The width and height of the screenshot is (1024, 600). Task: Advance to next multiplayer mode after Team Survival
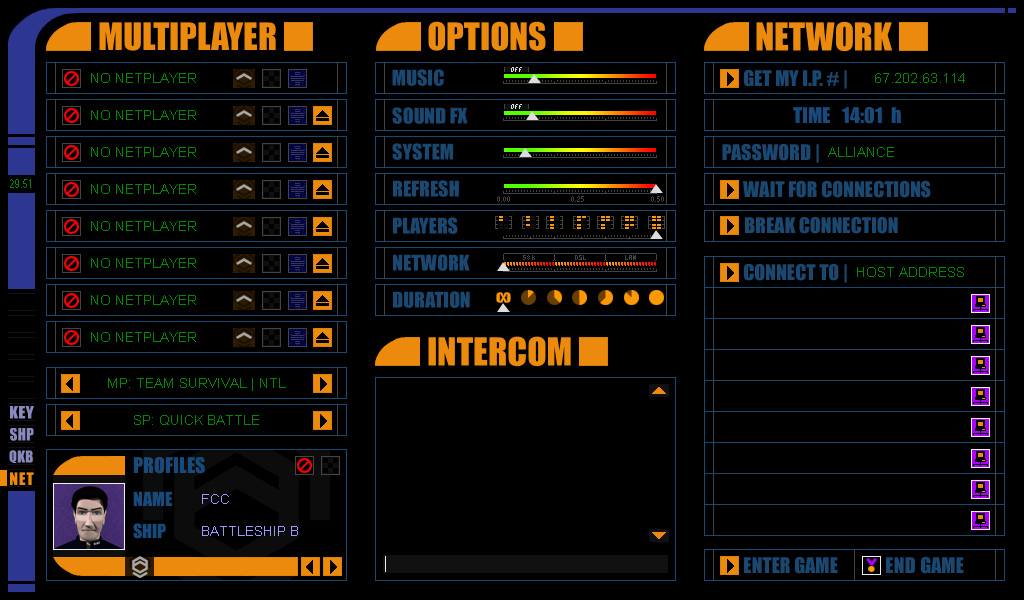click(x=322, y=383)
